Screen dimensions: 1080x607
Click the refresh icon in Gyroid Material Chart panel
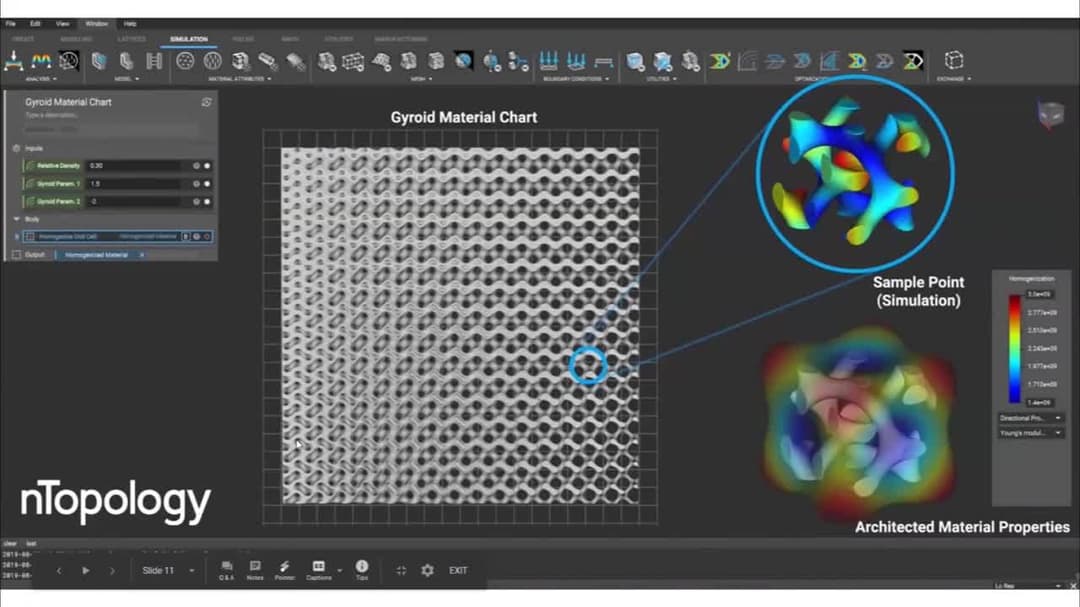pos(206,101)
